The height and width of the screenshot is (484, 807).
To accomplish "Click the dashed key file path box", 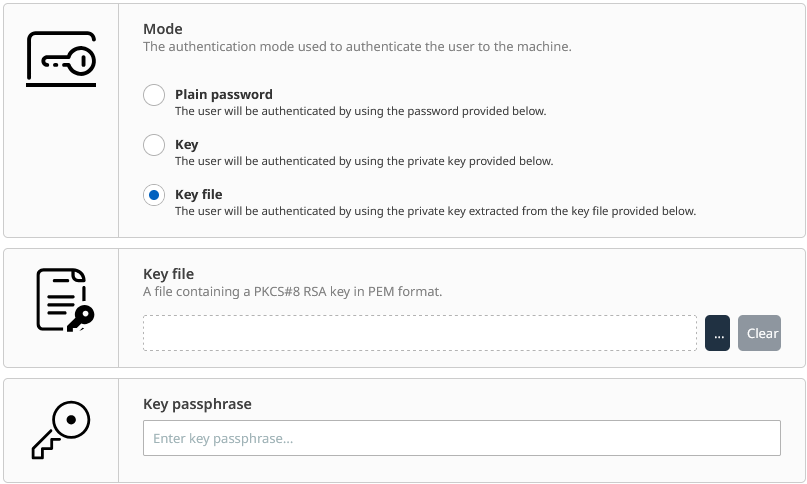I will tap(419, 333).
